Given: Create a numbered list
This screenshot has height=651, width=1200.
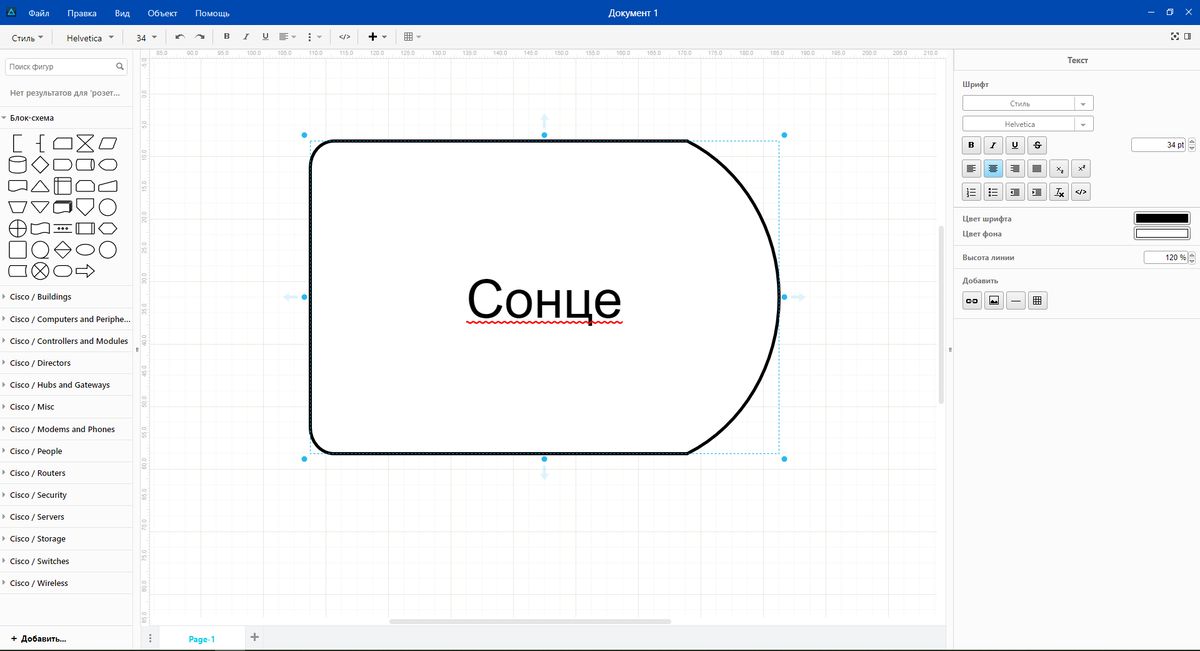Looking at the screenshot, I should 971,192.
